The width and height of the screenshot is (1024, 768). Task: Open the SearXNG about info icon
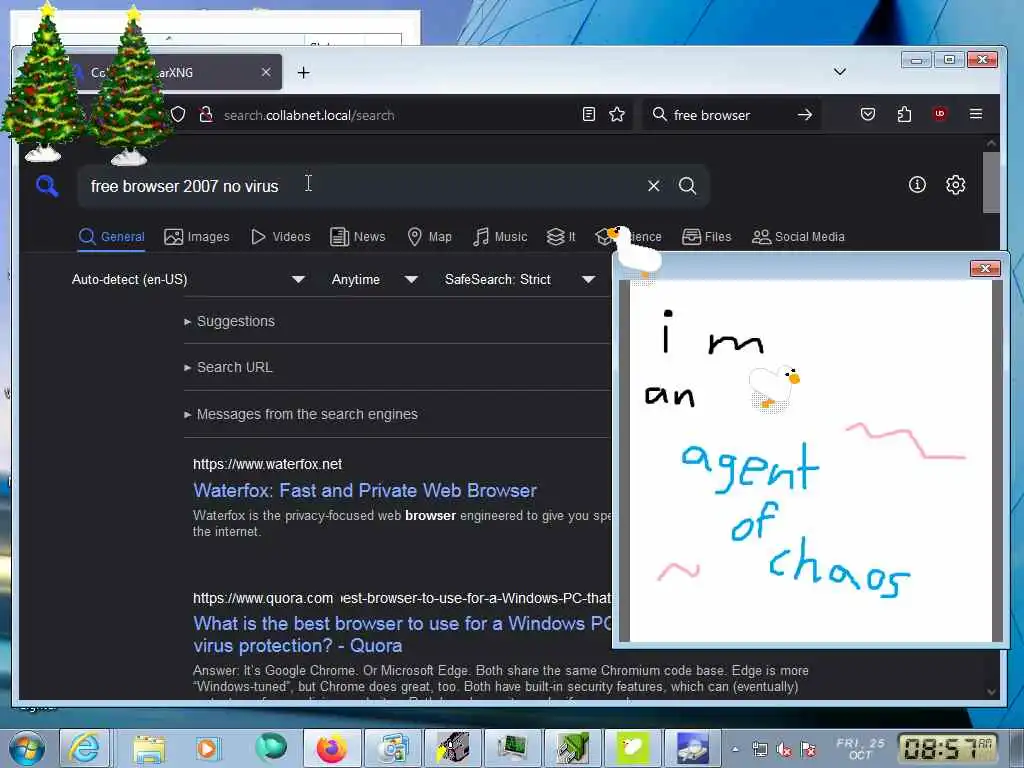[x=917, y=185]
